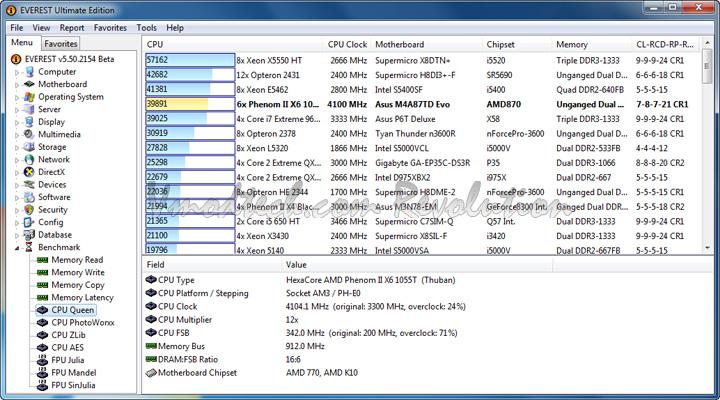Open the Report menu
The height and width of the screenshot is (400, 720).
tap(72, 28)
